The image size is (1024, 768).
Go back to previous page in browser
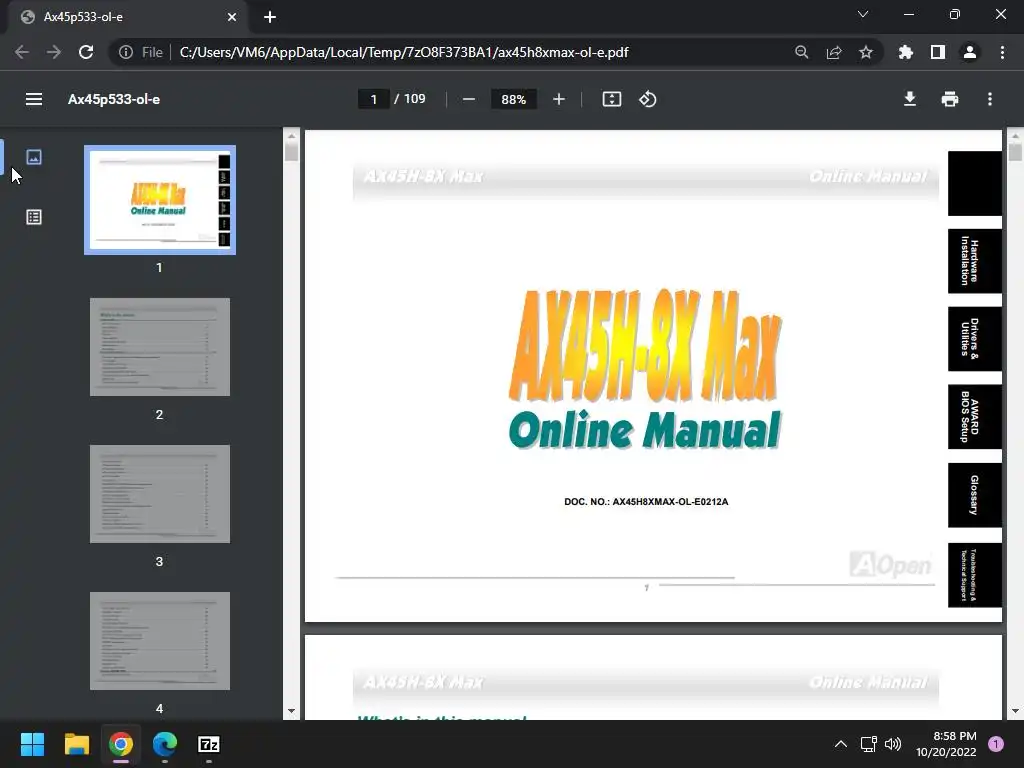[22, 52]
